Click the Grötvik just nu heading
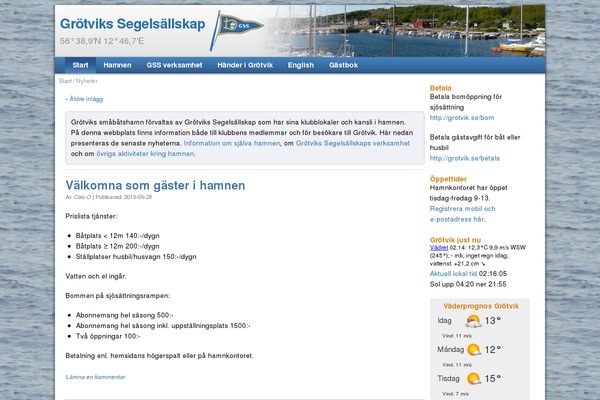Viewport: 600px width, 400px height. [x=455, y=240]
